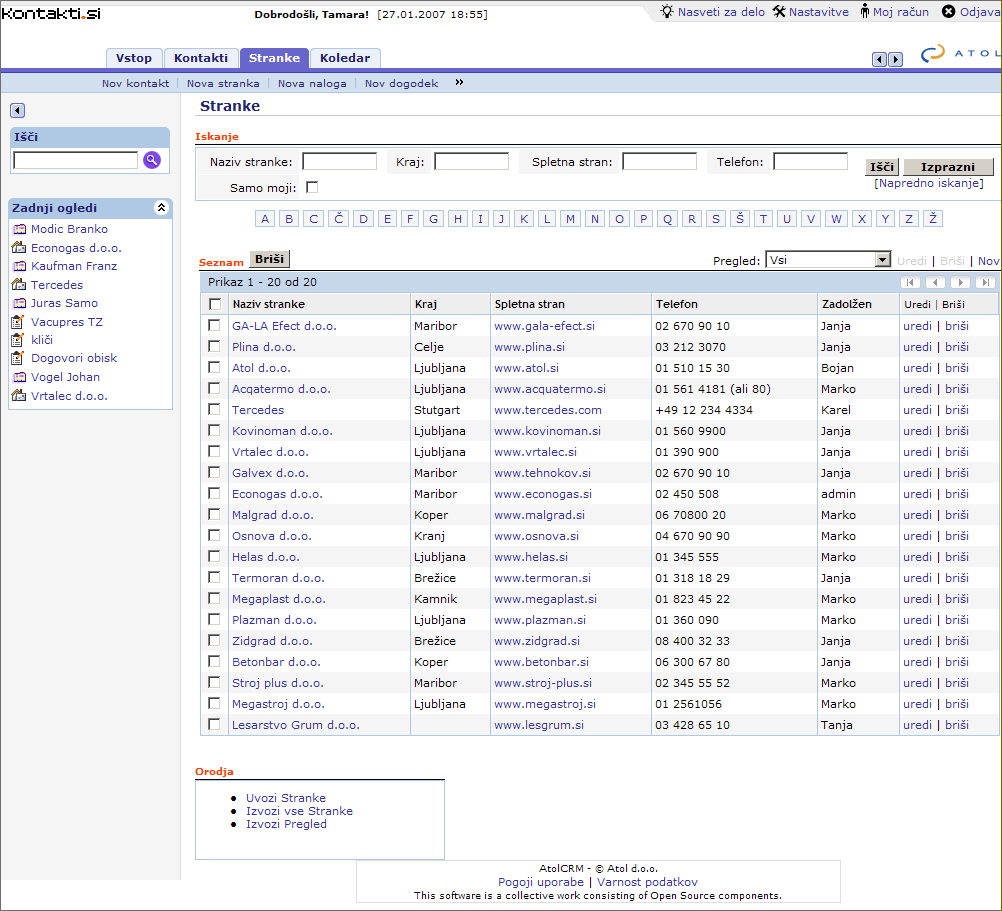Open the Pregled dropdown
Screen dimensions: 1002x911
(827, 260)
